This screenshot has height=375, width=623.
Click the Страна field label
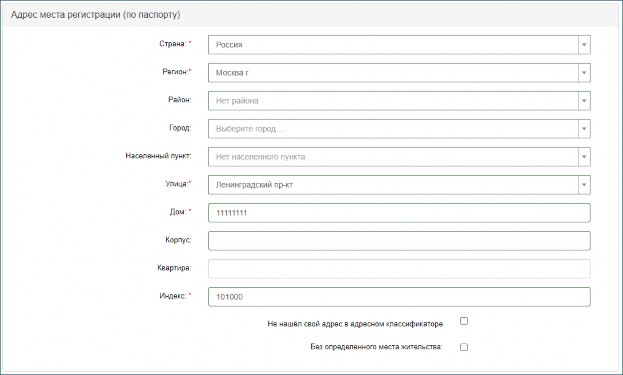[x=175, y=44]
